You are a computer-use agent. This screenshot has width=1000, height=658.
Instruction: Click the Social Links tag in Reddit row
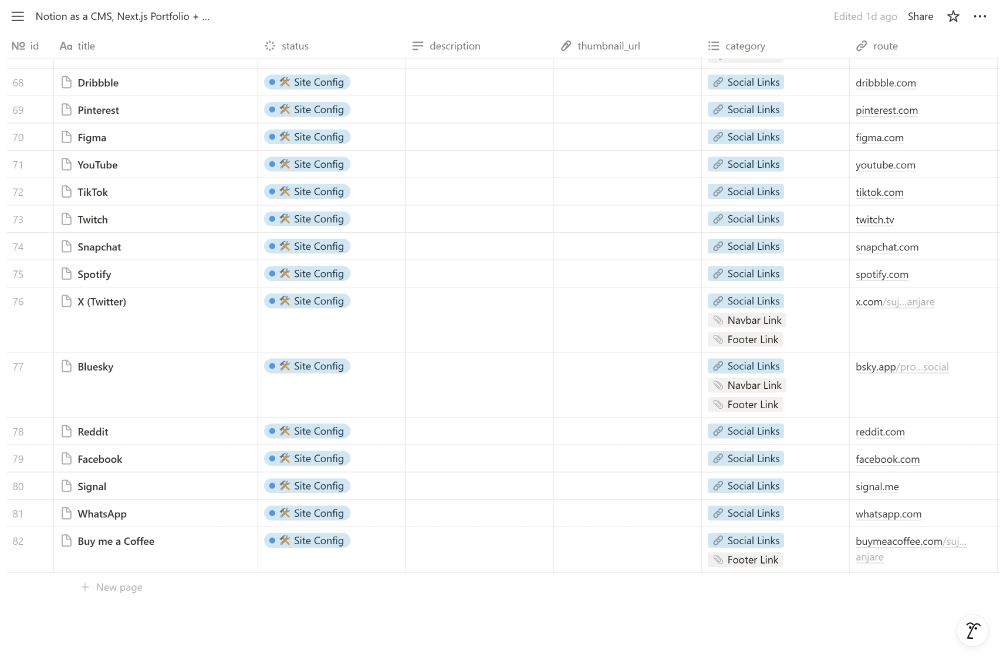[746, 432]
